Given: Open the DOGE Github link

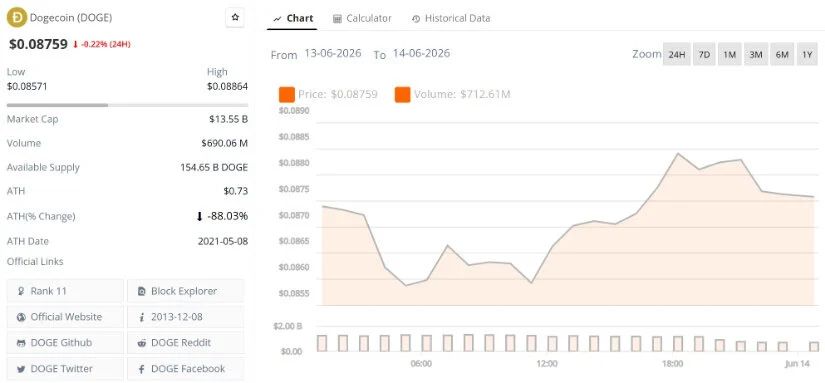Looking at the screenshot, I should pos(65,342).
